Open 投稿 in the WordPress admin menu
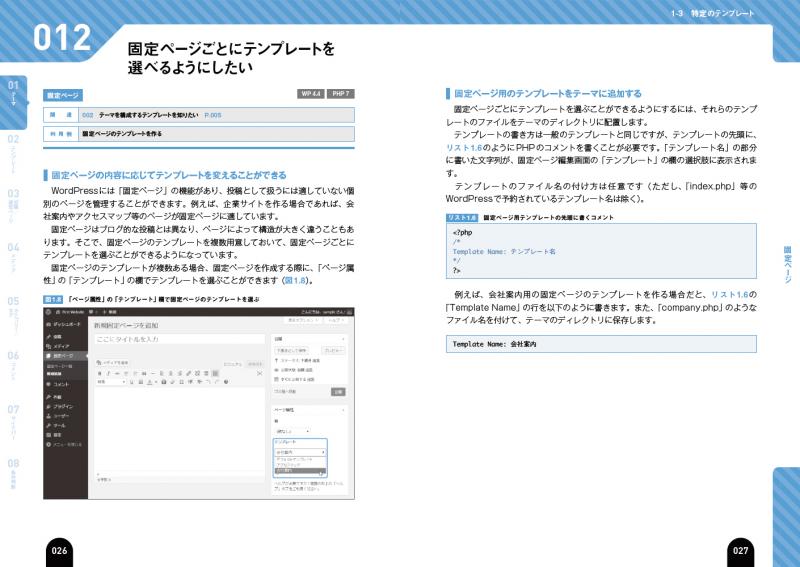 click(54, 337)
